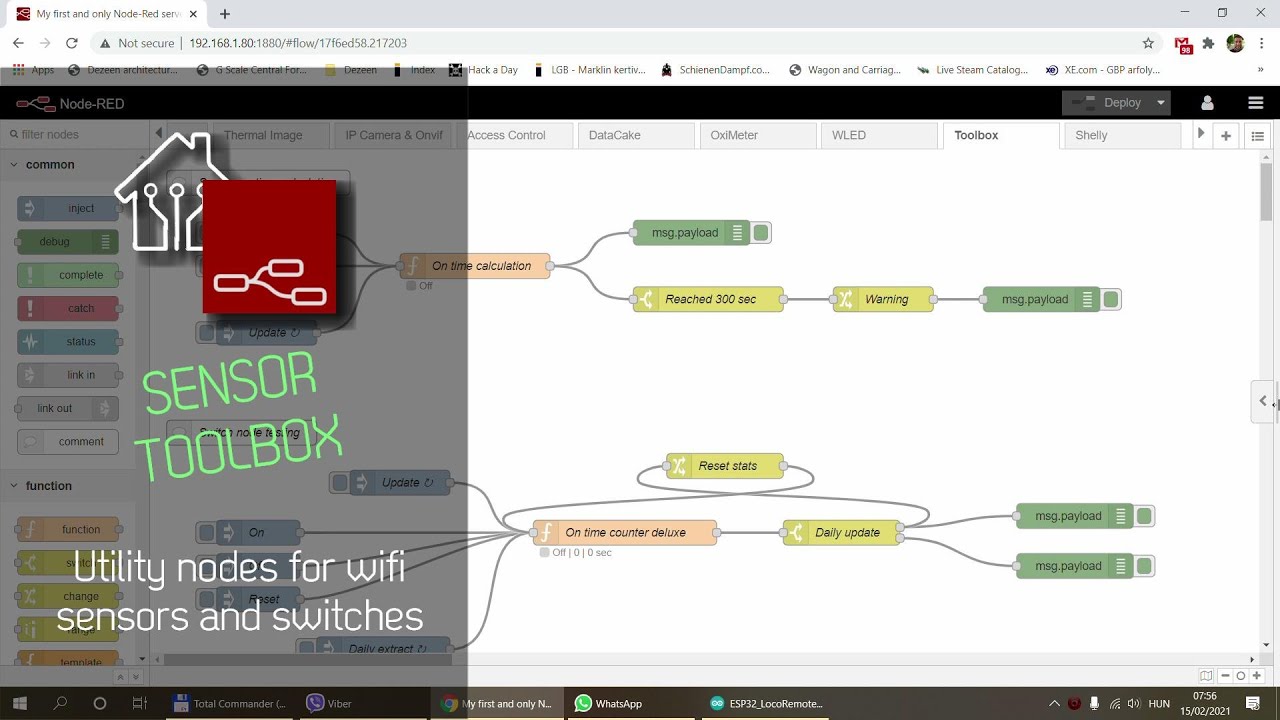The height and width of the screenshot is (720, 1280).
Task: Open the Hack a Day bookmark
Action: pyautogui.click(x=484, y=70)
